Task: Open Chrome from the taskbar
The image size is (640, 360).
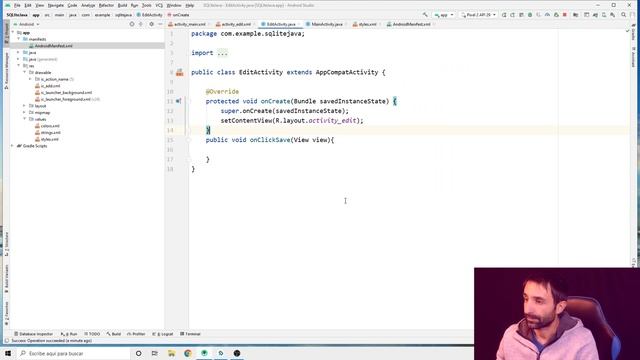Action: click(188, 353)
